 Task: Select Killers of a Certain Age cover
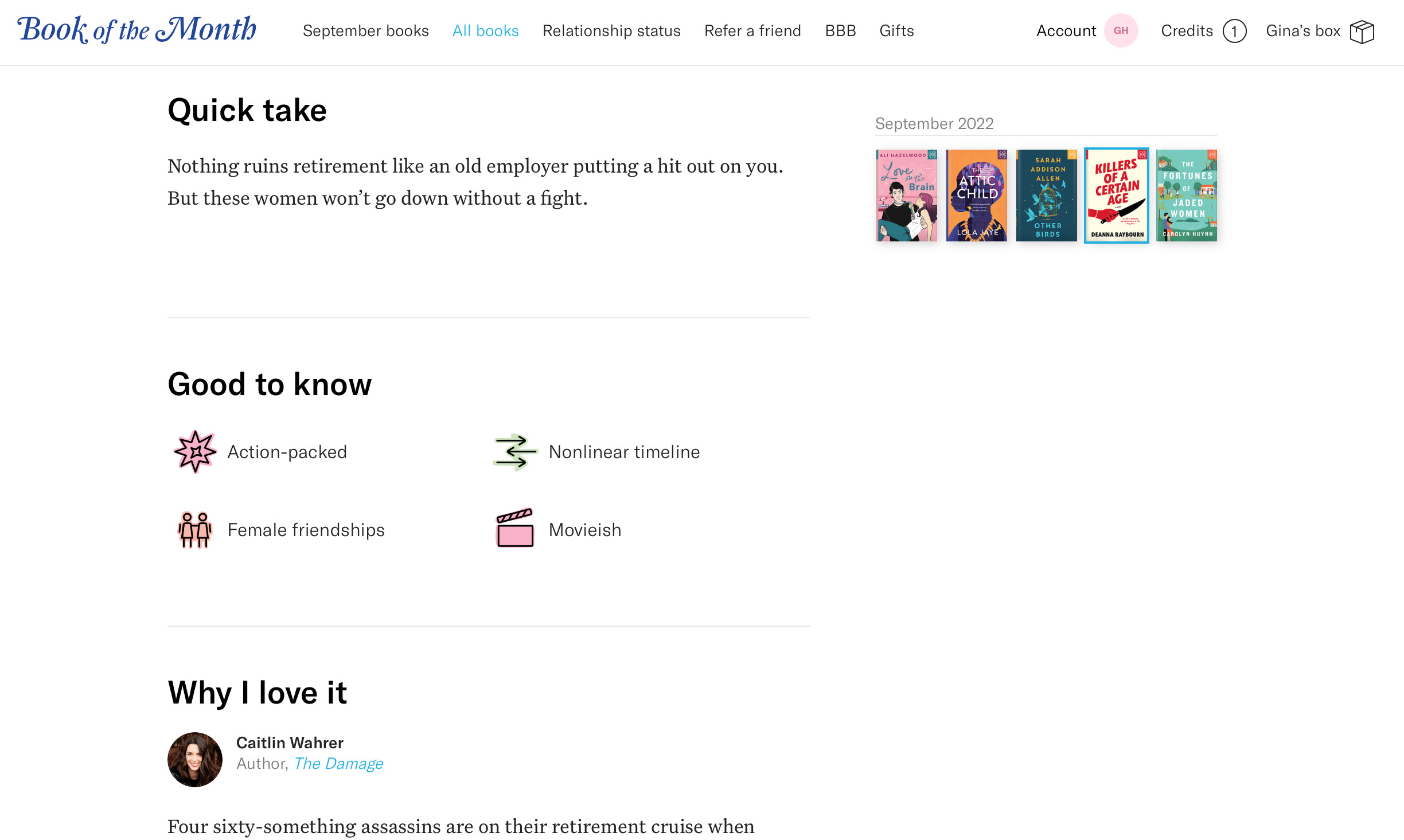pos(1117,196)
